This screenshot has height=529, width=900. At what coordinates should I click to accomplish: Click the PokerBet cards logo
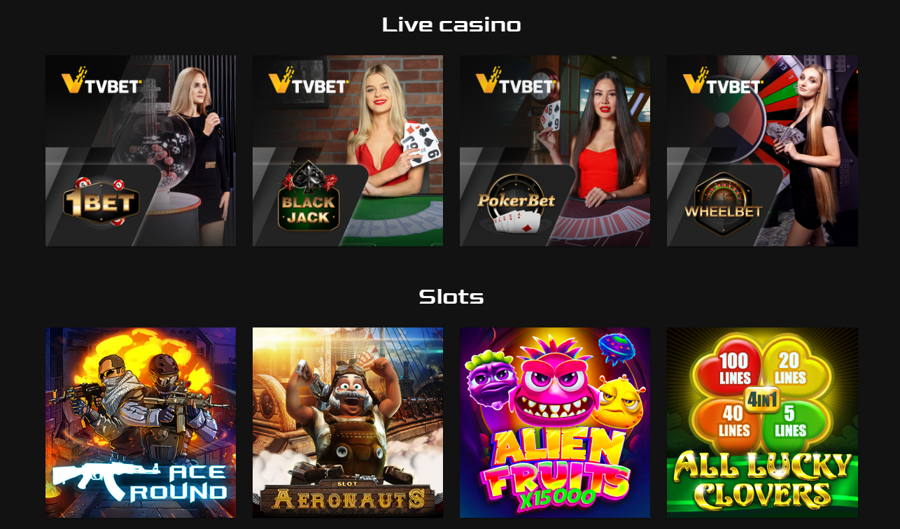pyautogui.click(x=516, y=205)
